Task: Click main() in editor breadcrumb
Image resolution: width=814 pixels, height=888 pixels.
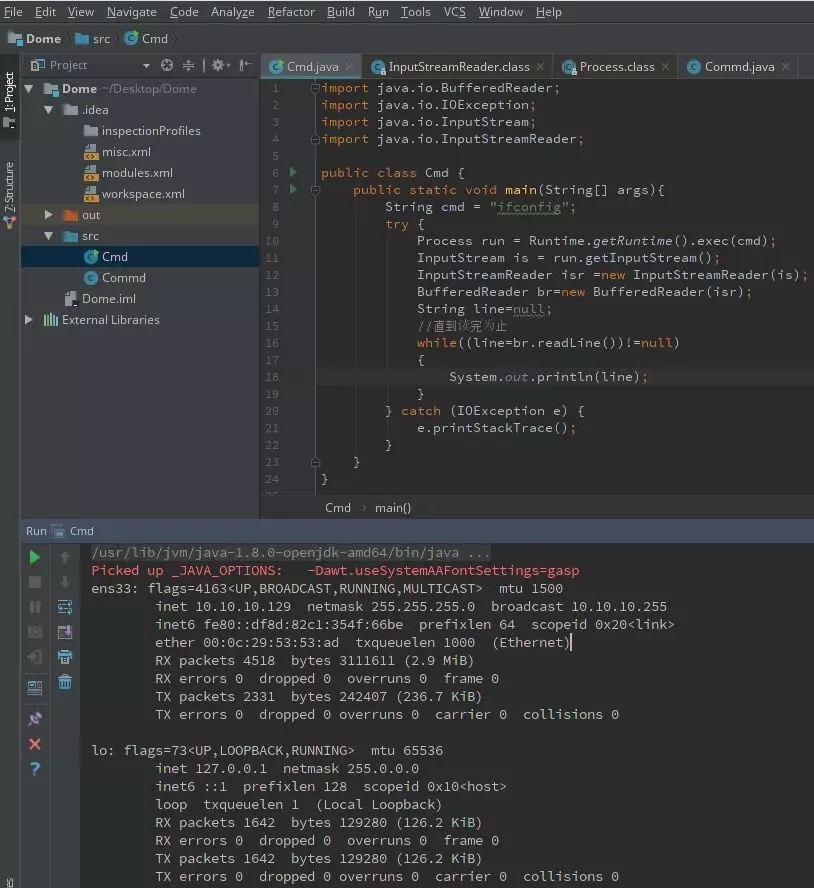Action: 393,507
